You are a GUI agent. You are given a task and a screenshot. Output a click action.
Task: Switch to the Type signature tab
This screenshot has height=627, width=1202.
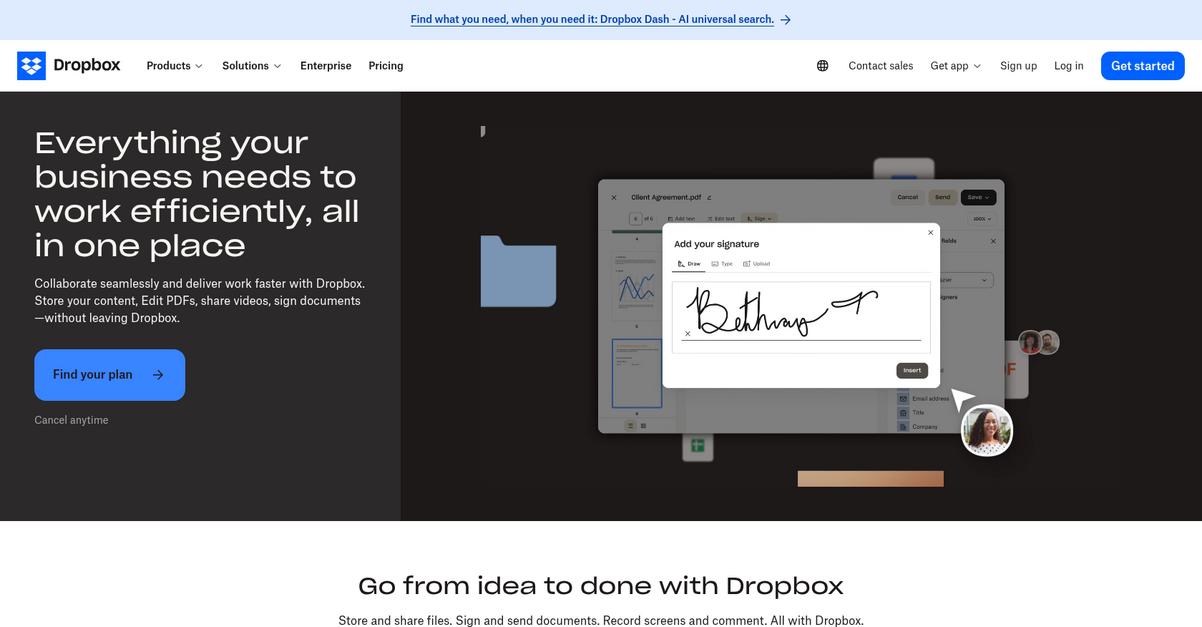pyautogui.click(x=722, y=264)
